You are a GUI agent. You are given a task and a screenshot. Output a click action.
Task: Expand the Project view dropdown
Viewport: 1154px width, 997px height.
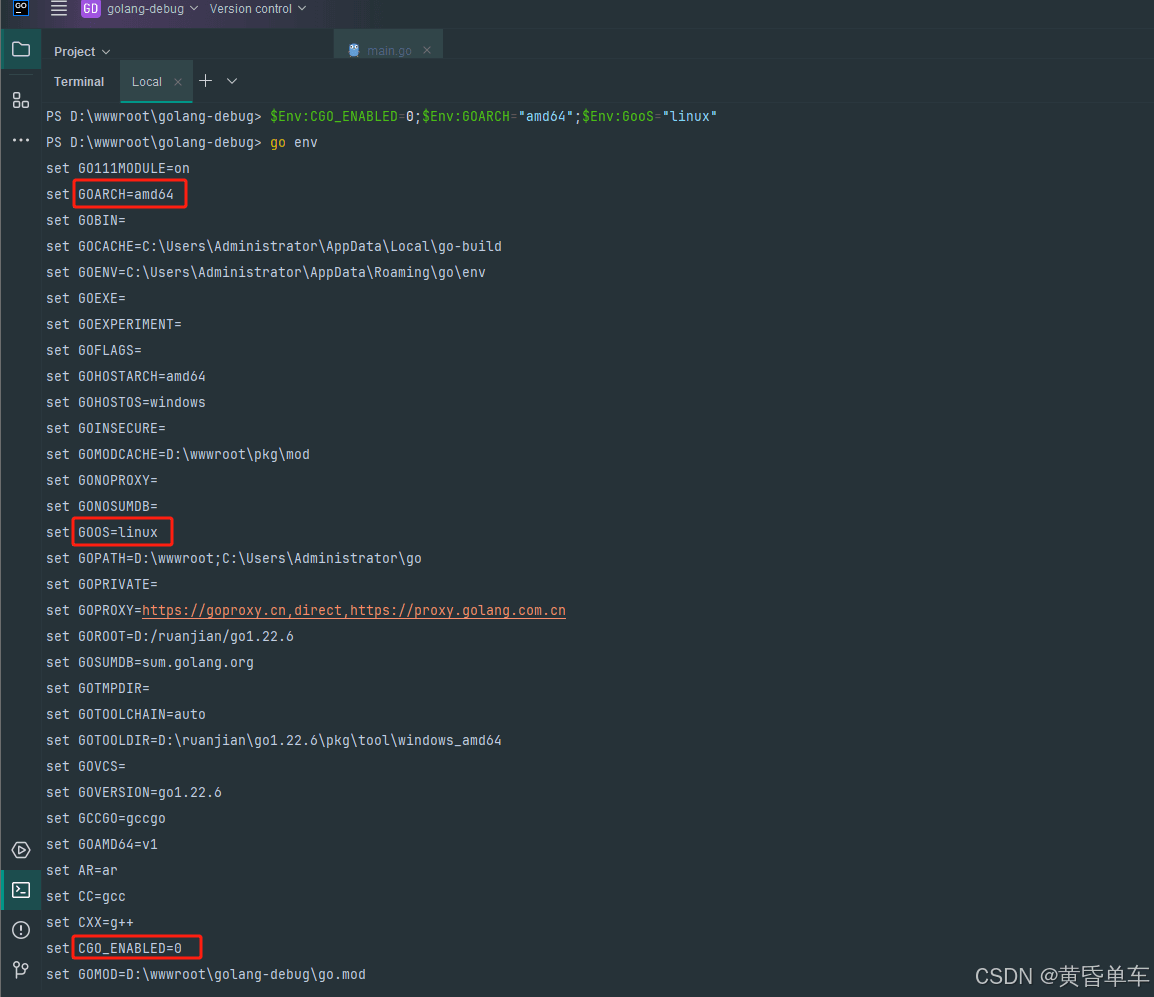(x=82, y=52)
